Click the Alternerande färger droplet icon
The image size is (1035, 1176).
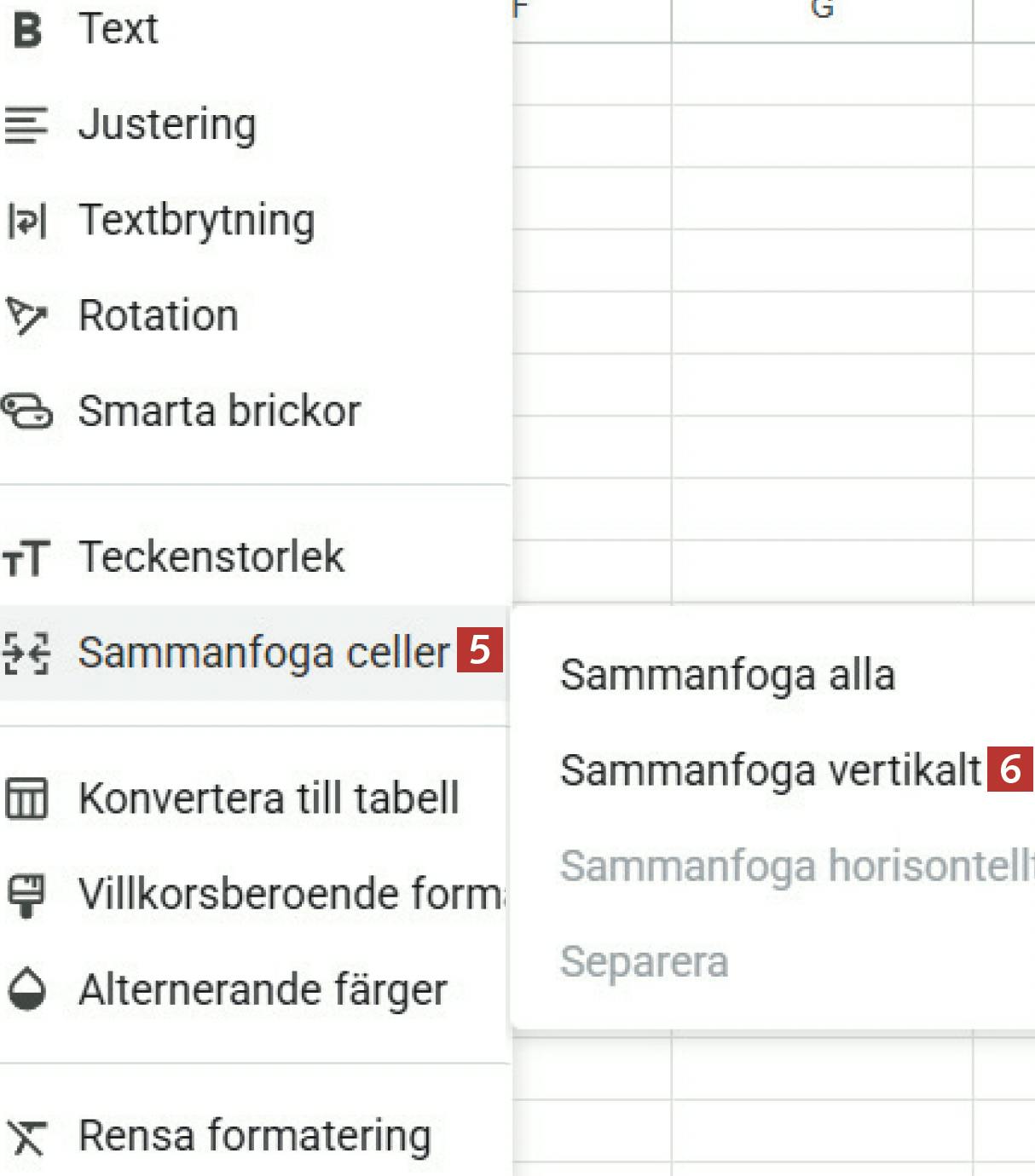(x=26, y=990)
